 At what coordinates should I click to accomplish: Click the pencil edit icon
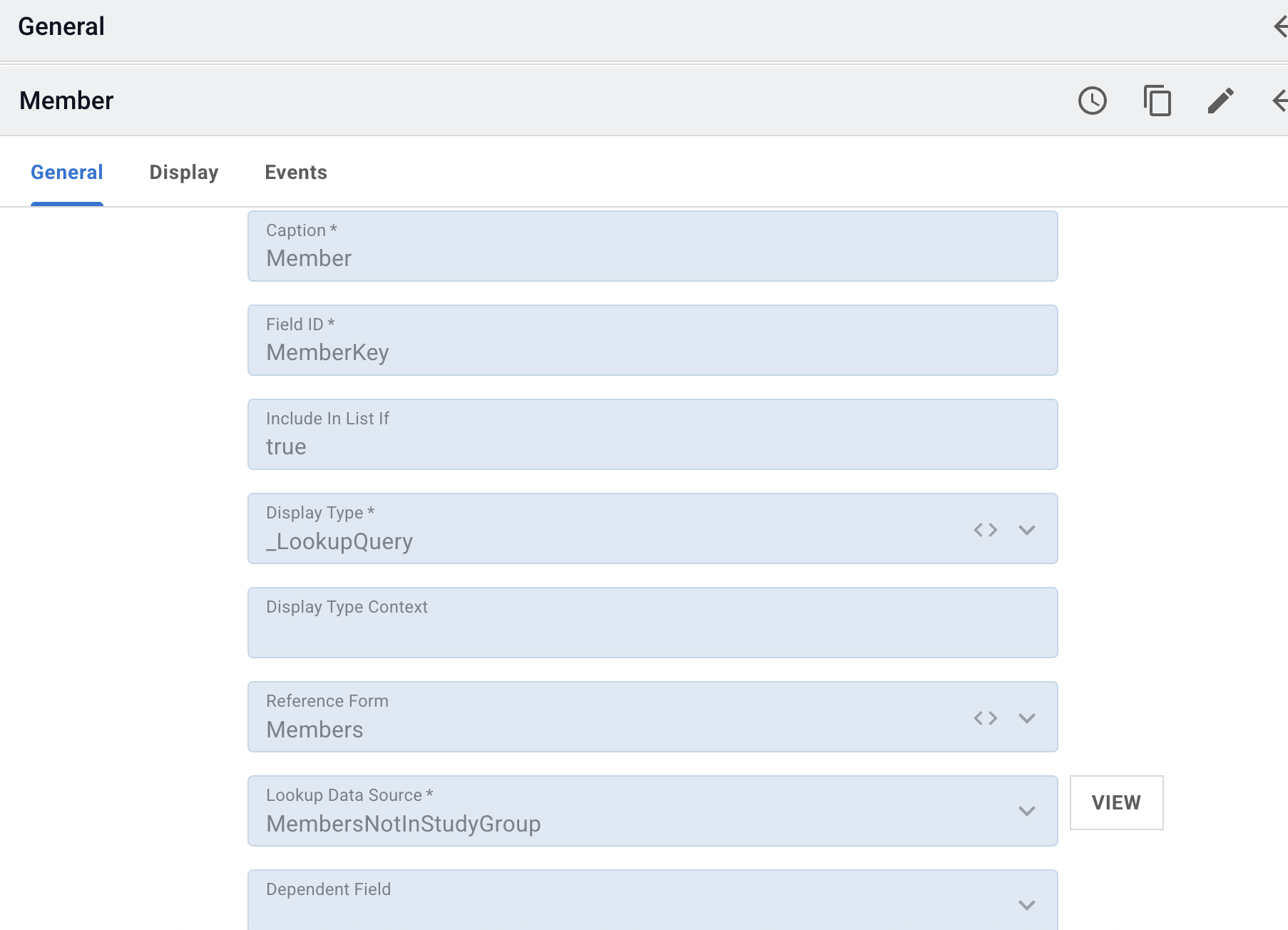[1220, 101]
